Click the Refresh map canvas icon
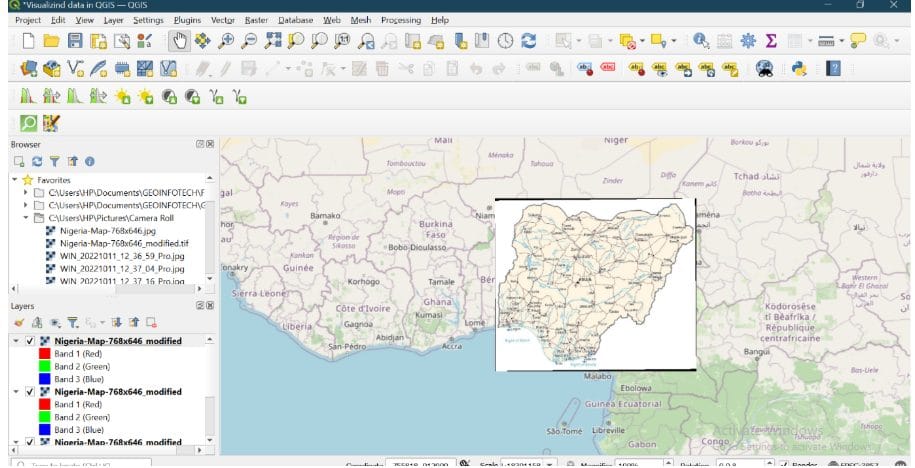This screenshot has height=468, width=915. point(529,41)
